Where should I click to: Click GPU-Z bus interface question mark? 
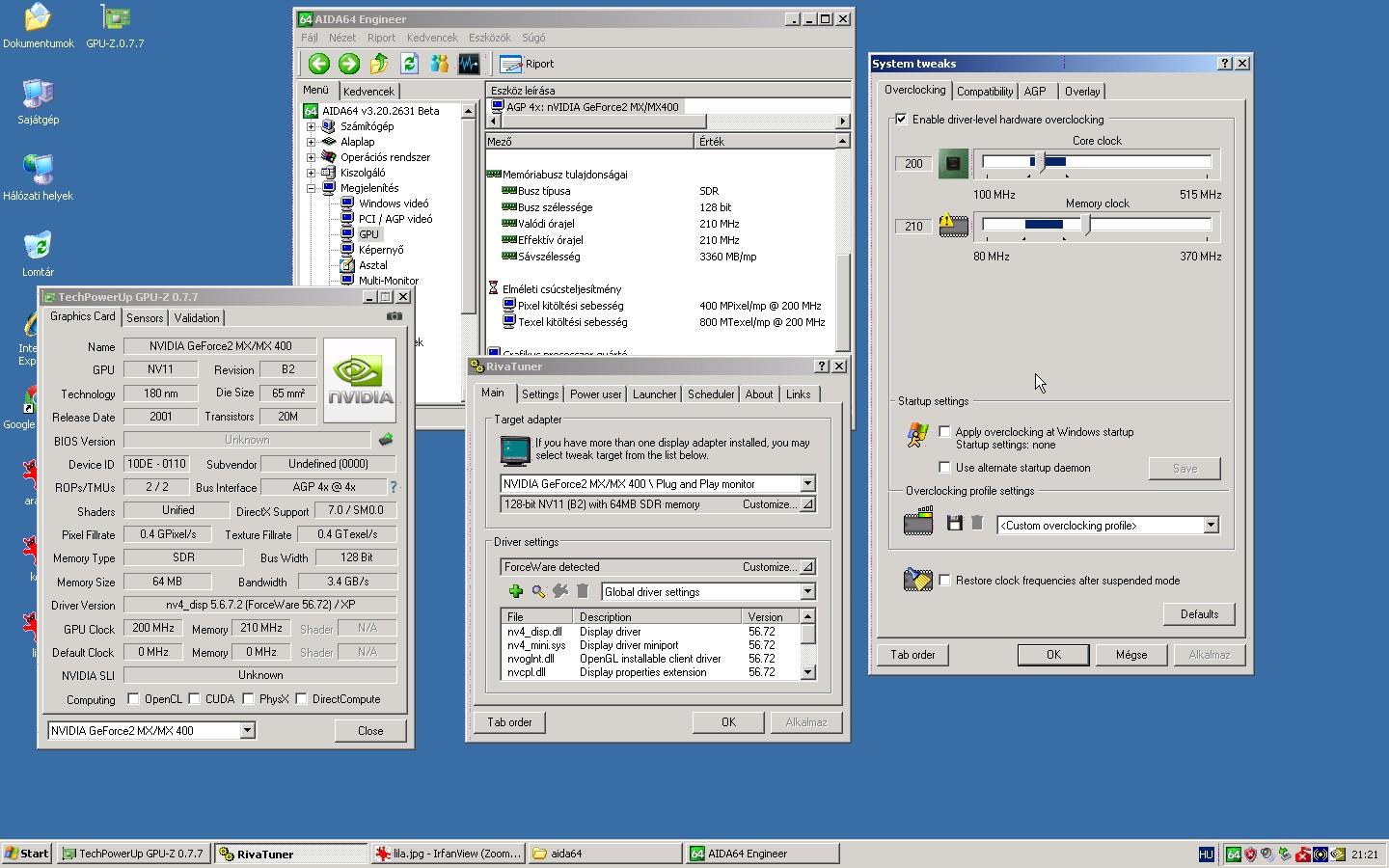pos(394,487)
